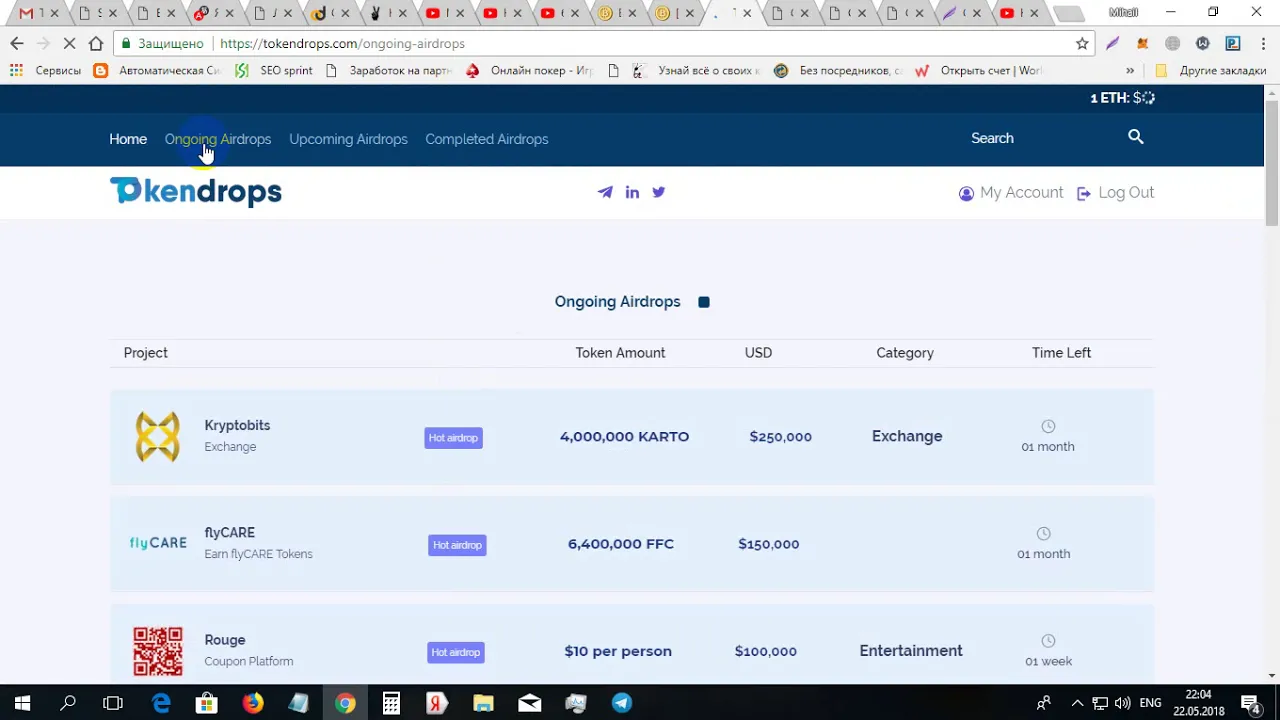Screen dimensions: 1280x720
Task: Open the Mail taskbar icon
Action: [x=530, y=703]
